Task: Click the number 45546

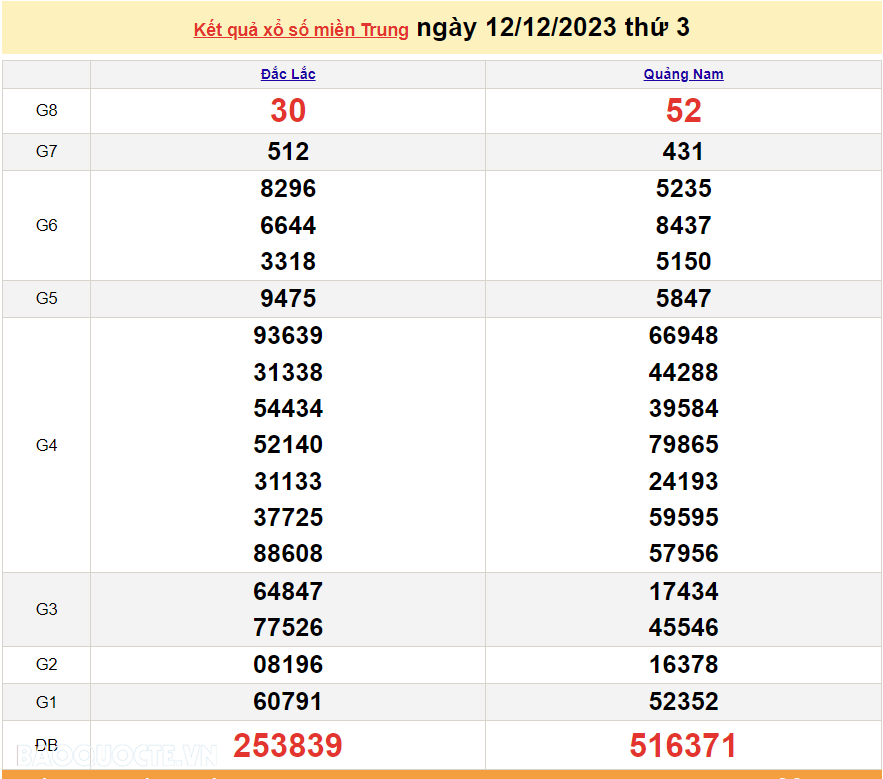Action: pyautogui.click(x=683, y=628)
